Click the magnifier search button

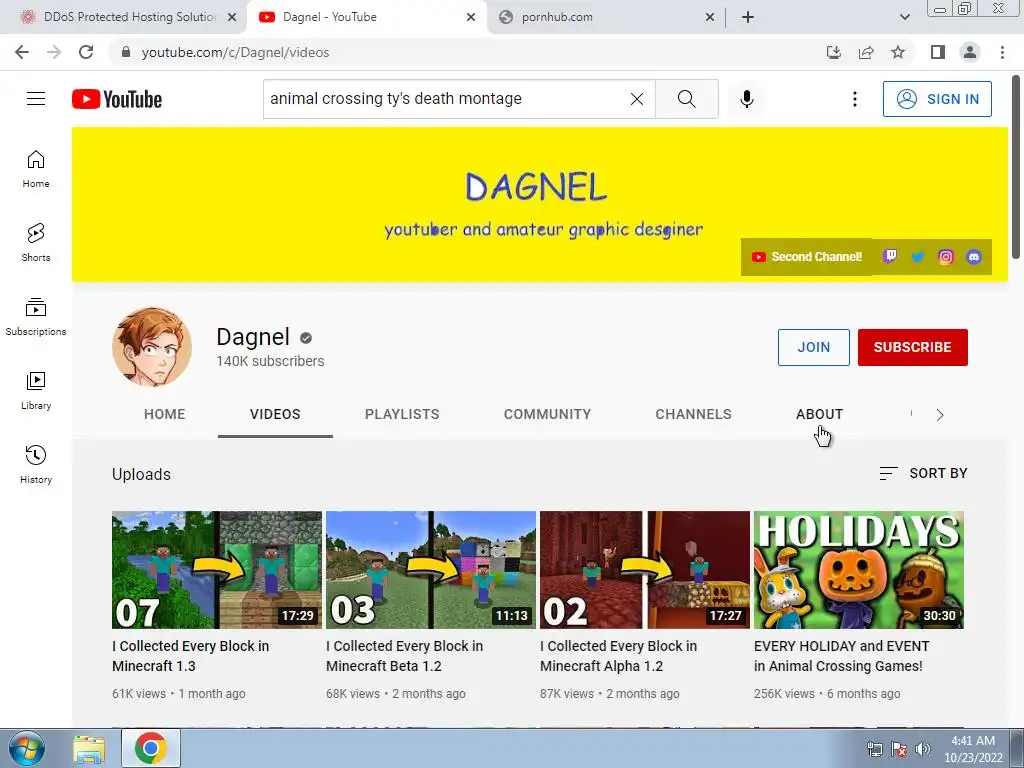686,99
